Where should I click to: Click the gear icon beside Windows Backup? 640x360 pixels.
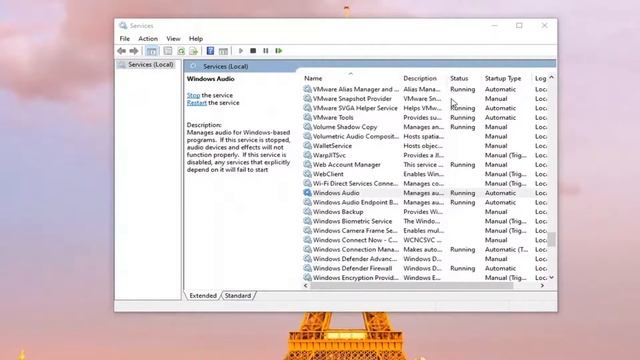pyautogui.click(x=307, y=211)
